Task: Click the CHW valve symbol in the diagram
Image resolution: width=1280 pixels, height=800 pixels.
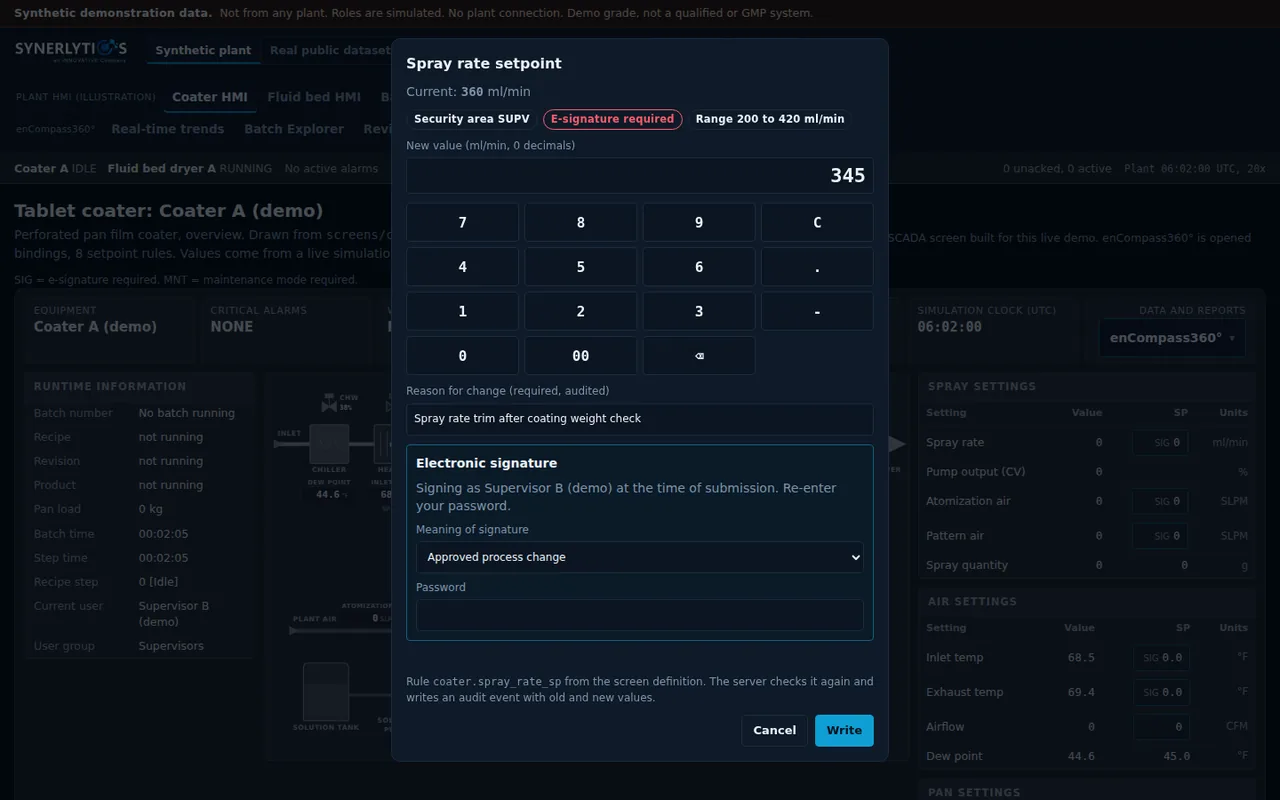Action: [x=328, y=405]
